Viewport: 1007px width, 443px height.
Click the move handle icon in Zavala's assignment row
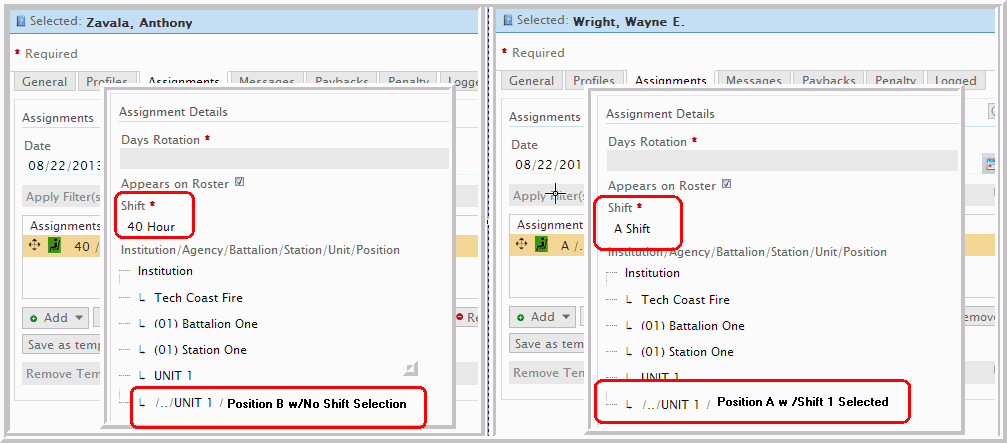[35, 245]
